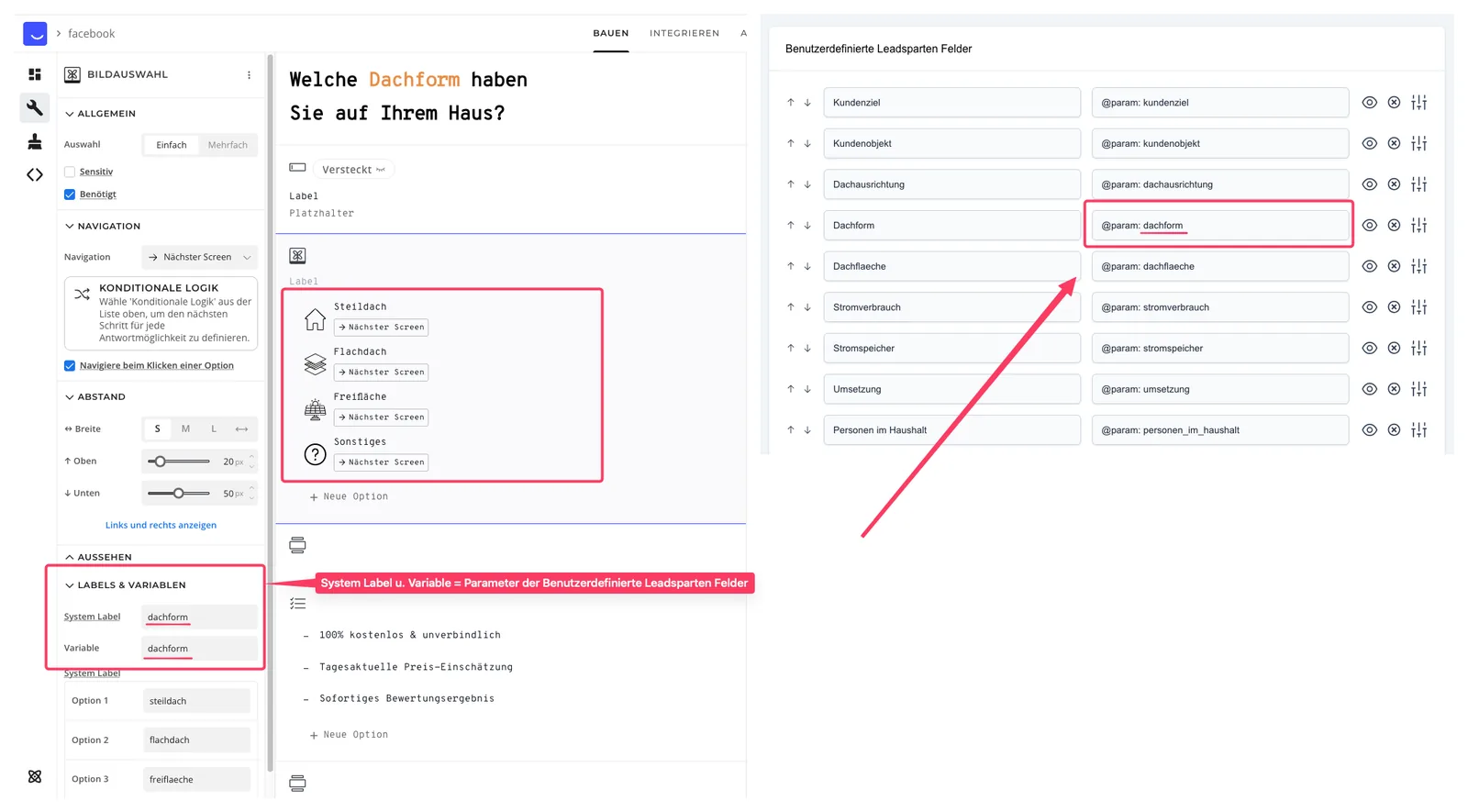Select the M width option
This screenshot has height=812, width=1468.
pos(185,429)
